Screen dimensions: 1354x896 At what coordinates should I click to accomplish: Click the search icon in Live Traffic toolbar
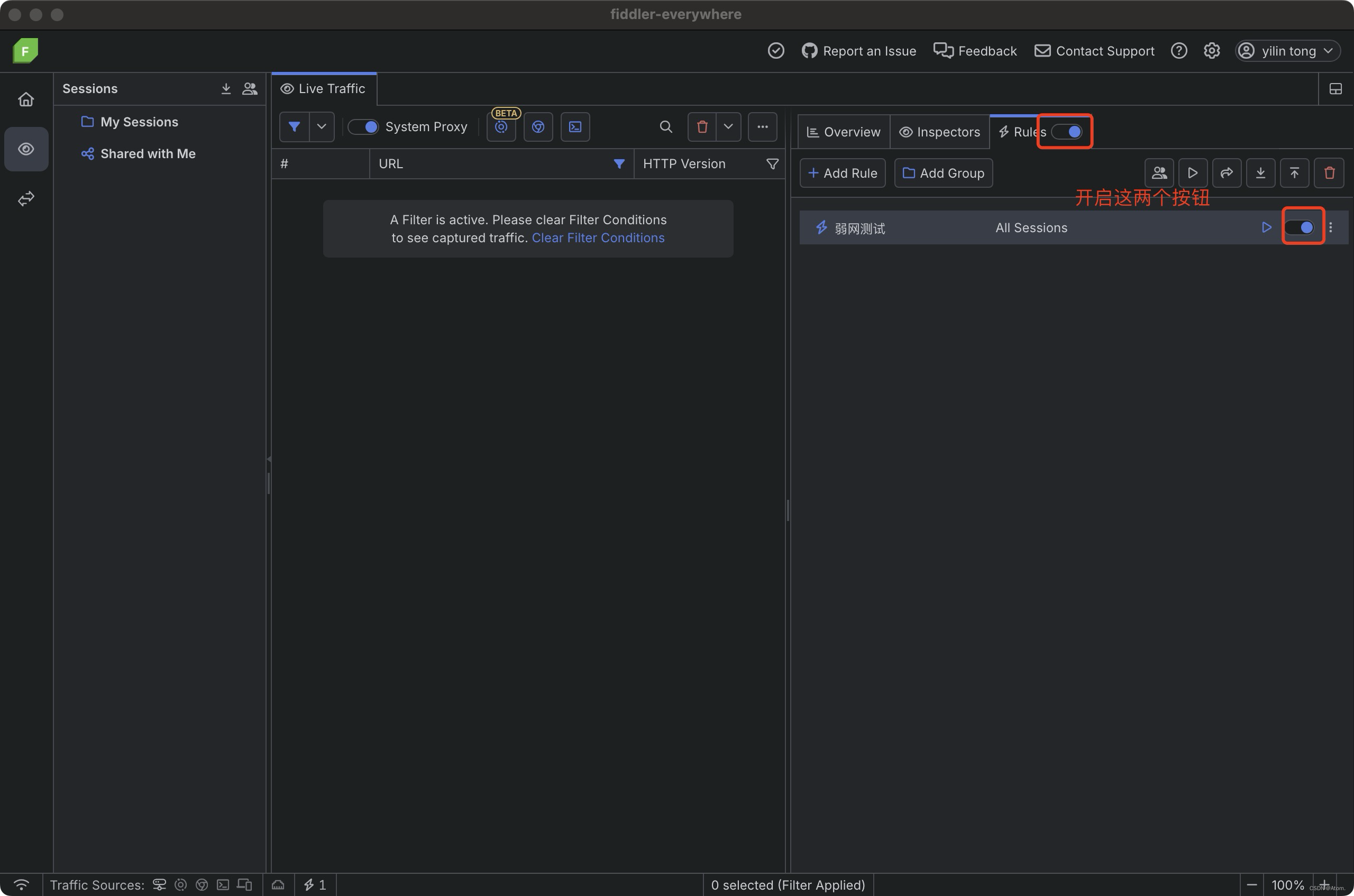(665, 126)
